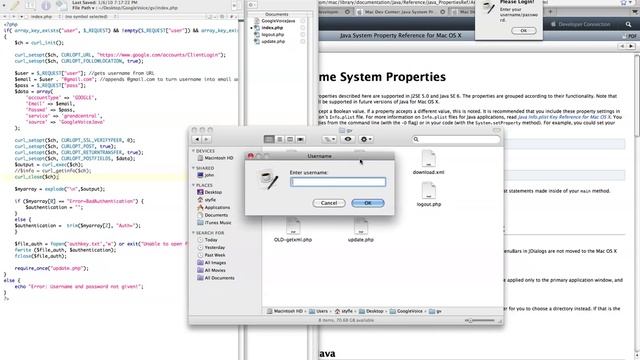This screenshot has height=360, width=640.
Task: Select the OLD-getxml.php file icon
Action: click(x=293, y=226)
